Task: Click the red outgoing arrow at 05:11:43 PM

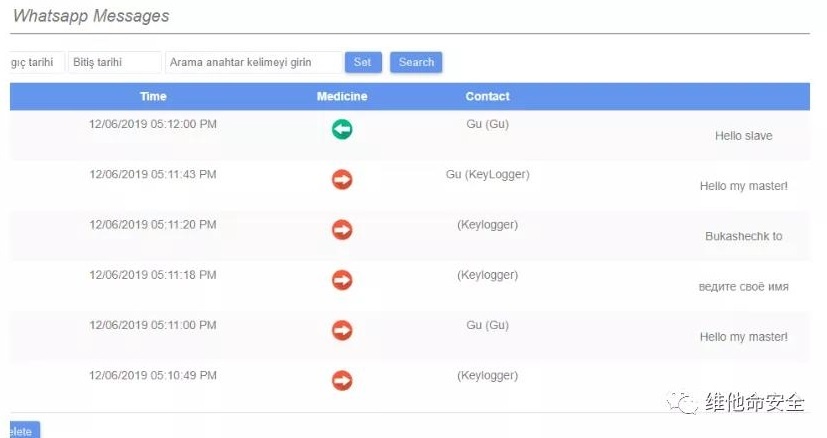Action: pyautogui.click(x=342, y=179)
